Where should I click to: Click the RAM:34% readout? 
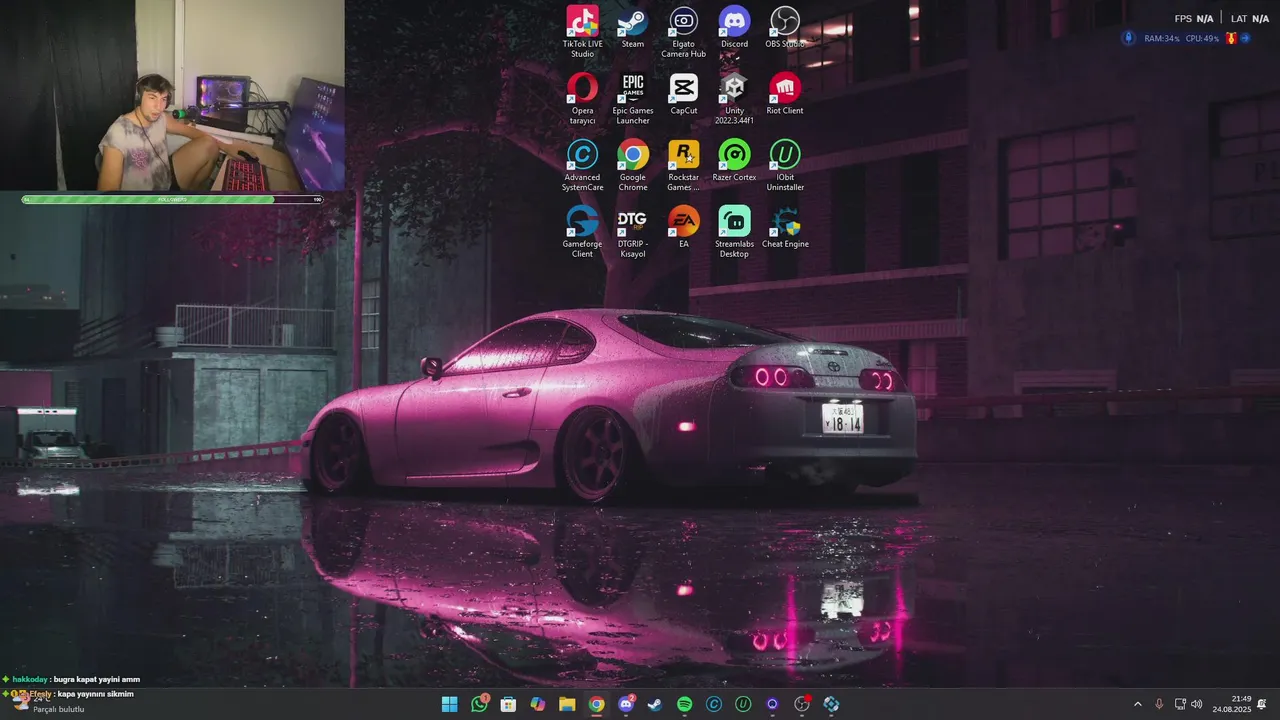pyautogui.click(x=1162, y=38)
